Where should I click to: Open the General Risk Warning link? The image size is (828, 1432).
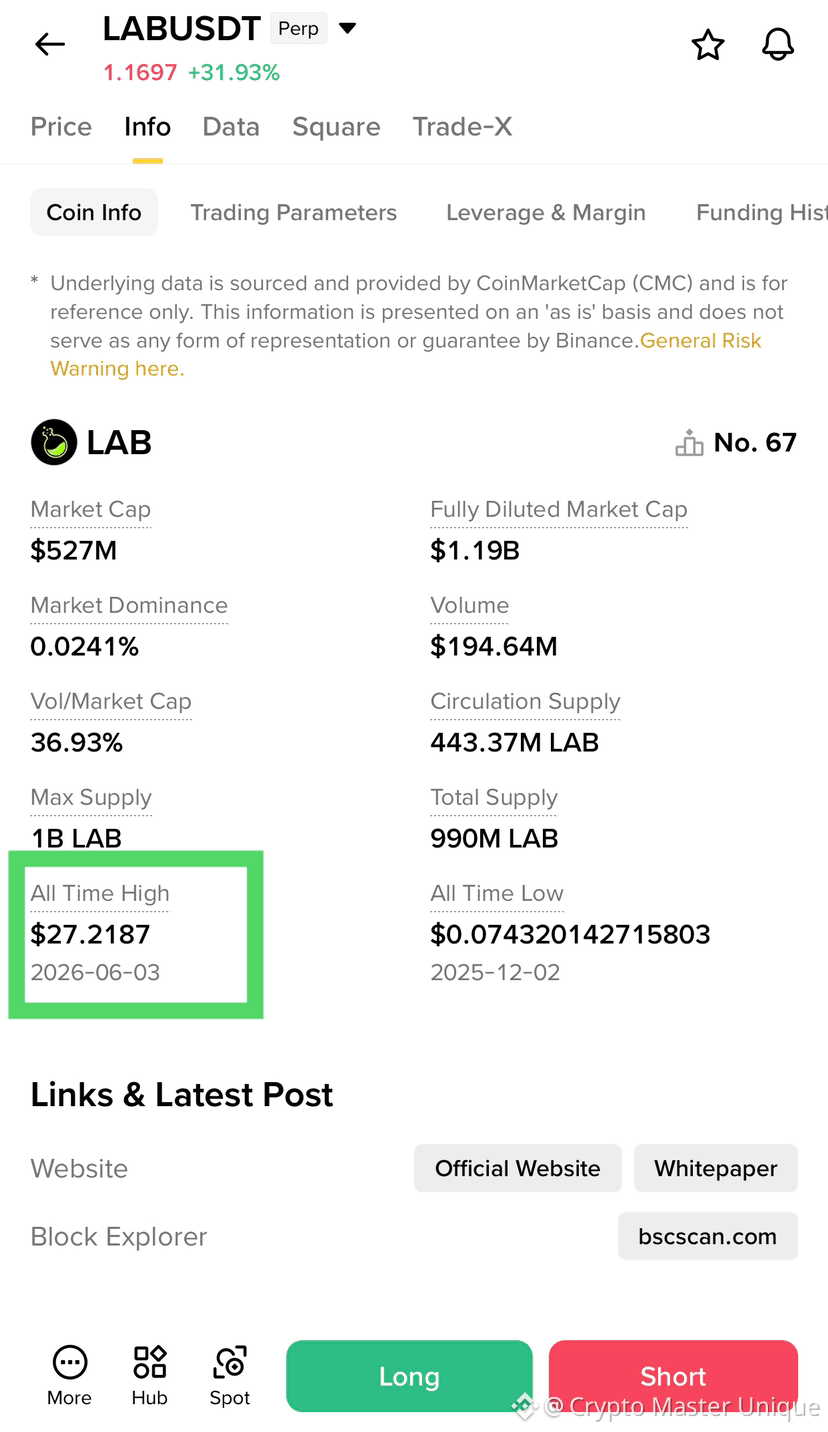pyautogui.click(x=406, y=355)
